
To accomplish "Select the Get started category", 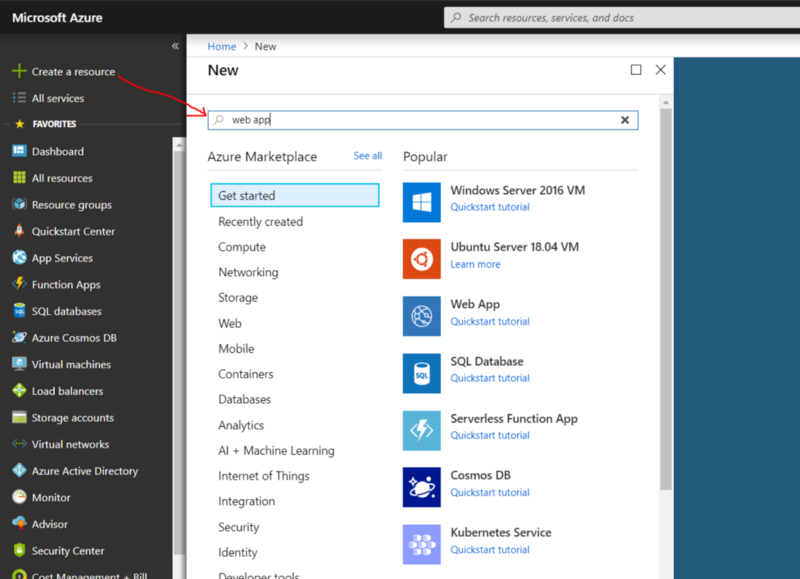I will 294,195.
